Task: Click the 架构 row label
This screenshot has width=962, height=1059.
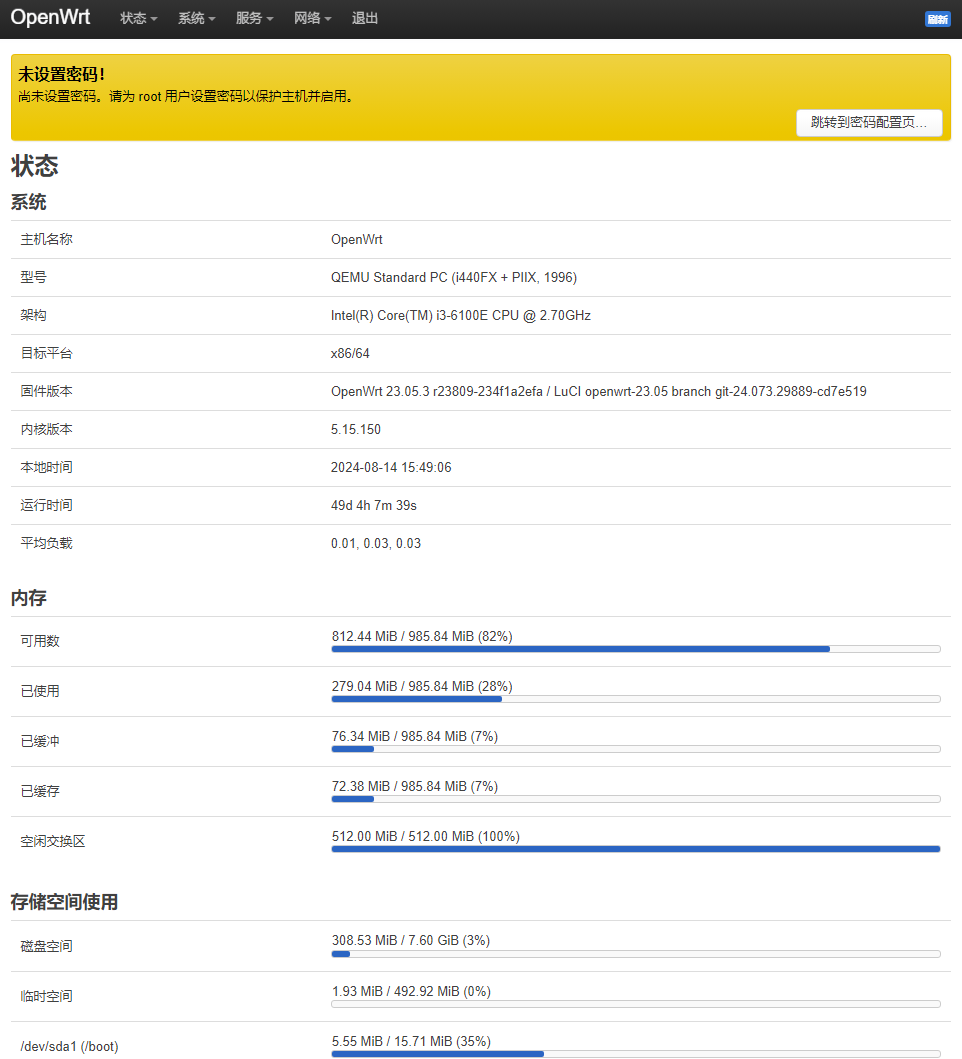Action: (34, 315)
